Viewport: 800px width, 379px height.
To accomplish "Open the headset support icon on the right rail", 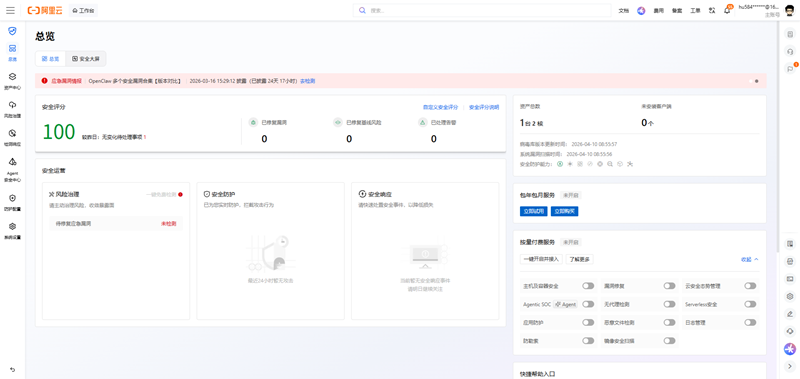I will coord(790,52).
